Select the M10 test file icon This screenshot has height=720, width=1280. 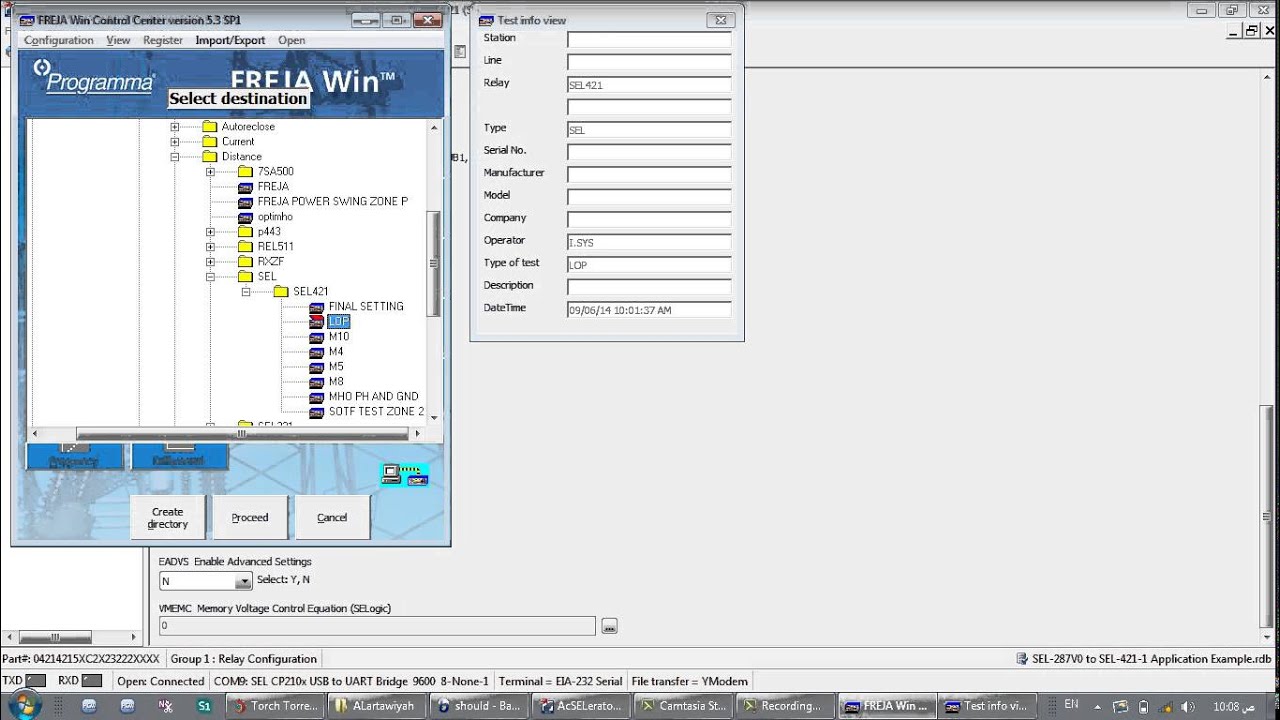tap(317, 337)
